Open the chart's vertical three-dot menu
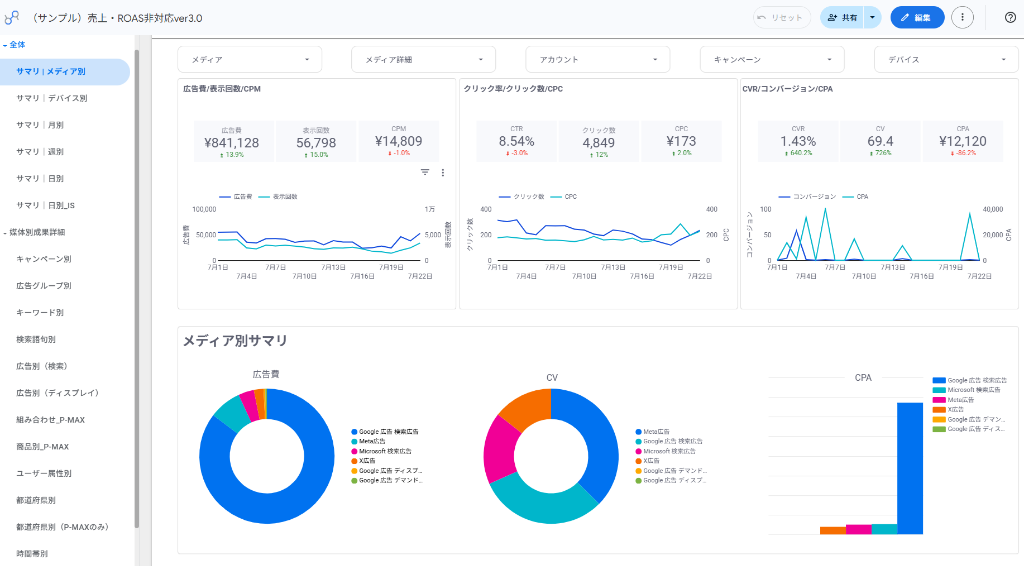The height and width of the screenshot is (566, 1024). click(443, 172)
